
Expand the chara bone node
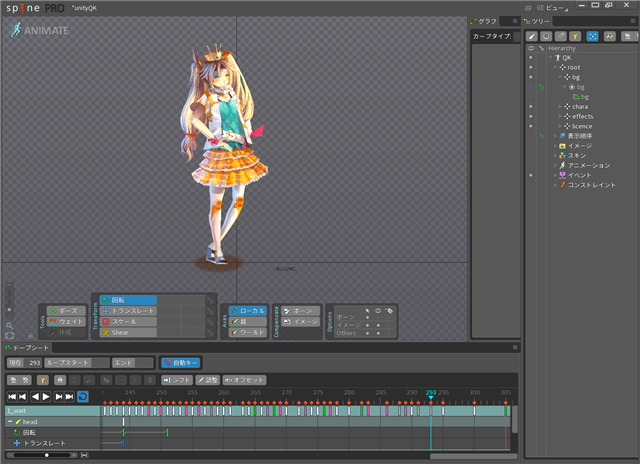click(560, 107)
